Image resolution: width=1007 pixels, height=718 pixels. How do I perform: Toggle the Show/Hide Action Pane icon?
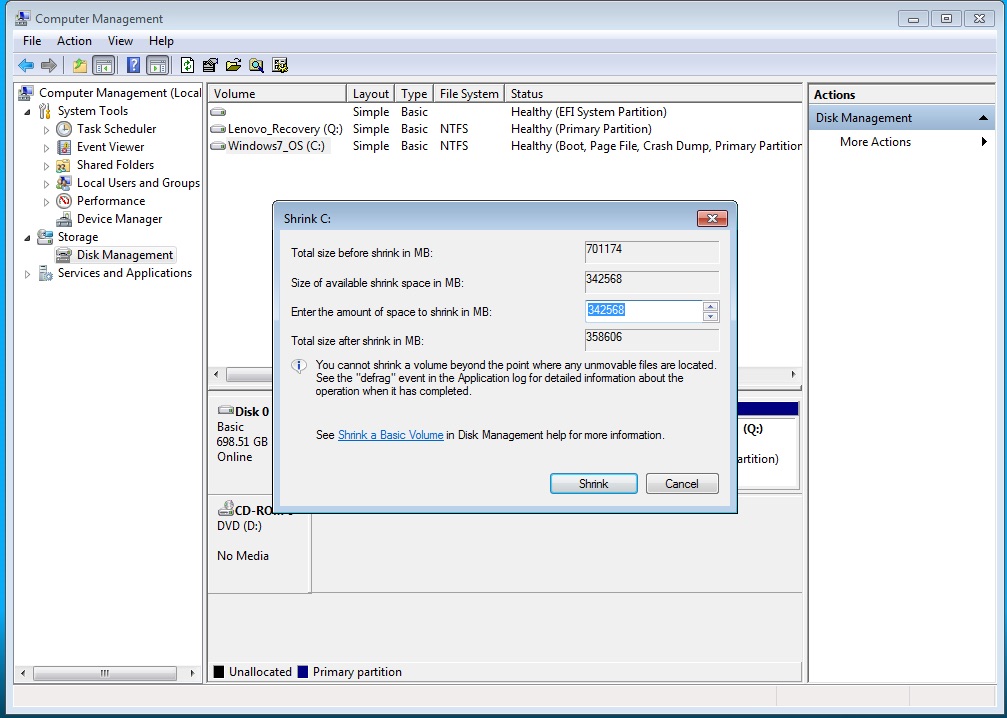point(157,65)
